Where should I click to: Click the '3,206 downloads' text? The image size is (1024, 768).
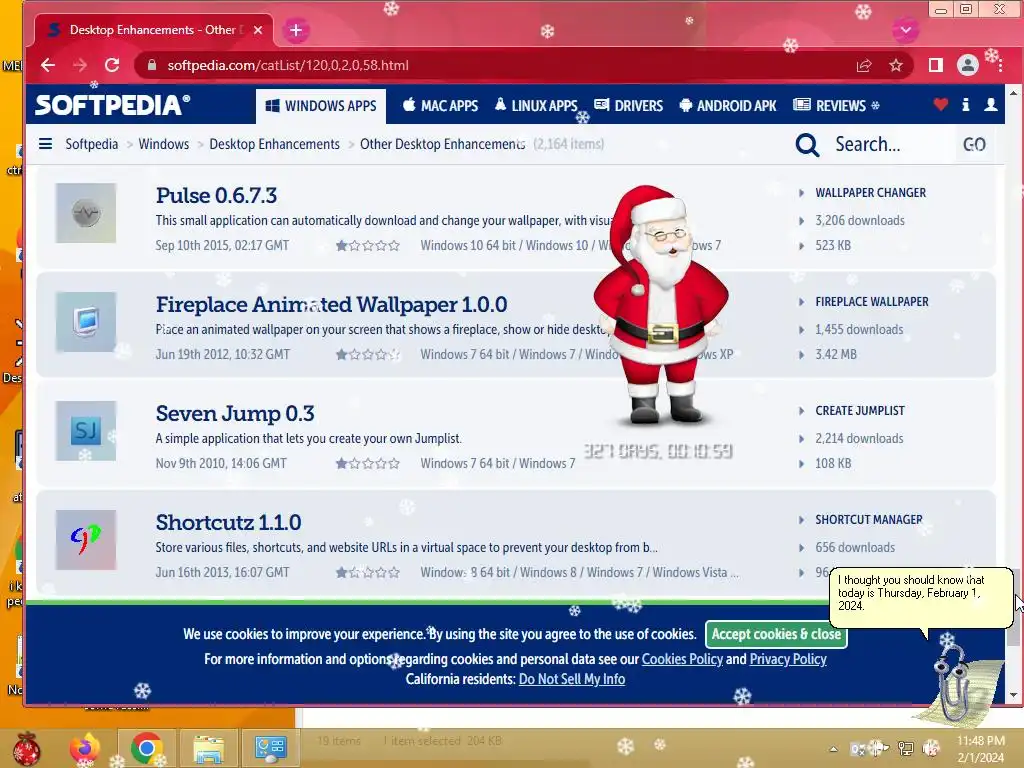859,221
